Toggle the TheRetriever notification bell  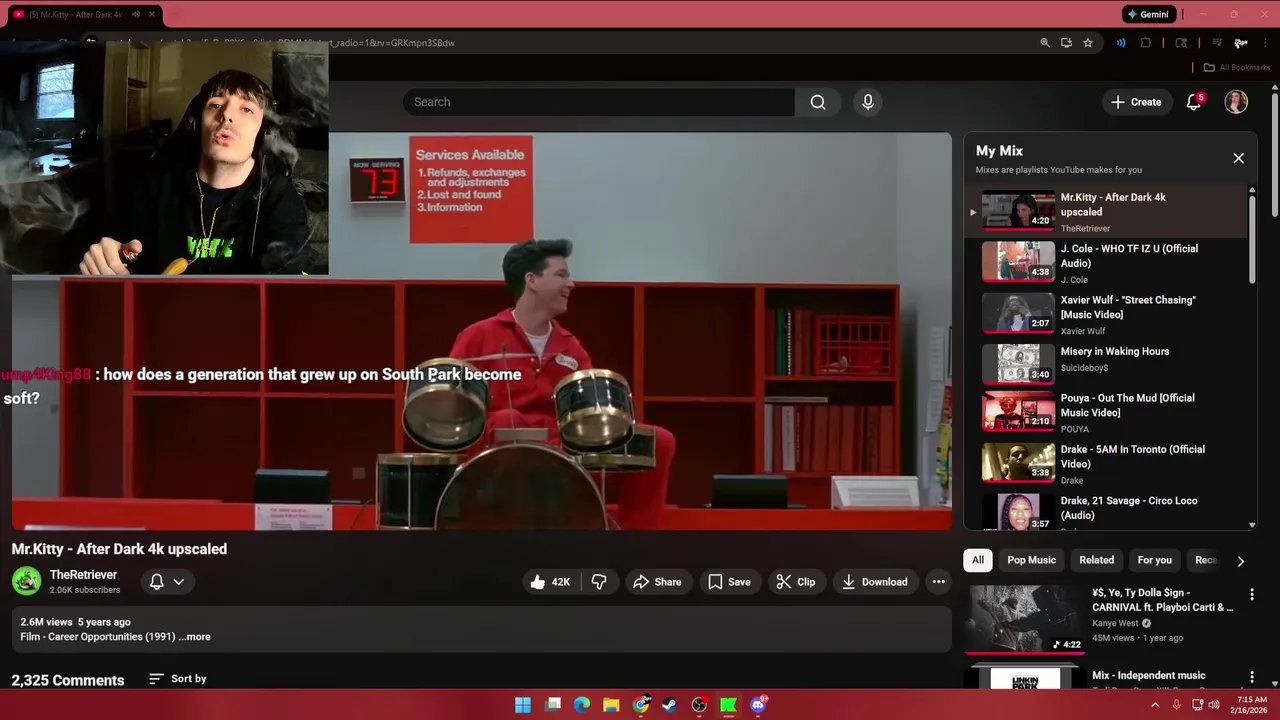[x=157, y=581]
